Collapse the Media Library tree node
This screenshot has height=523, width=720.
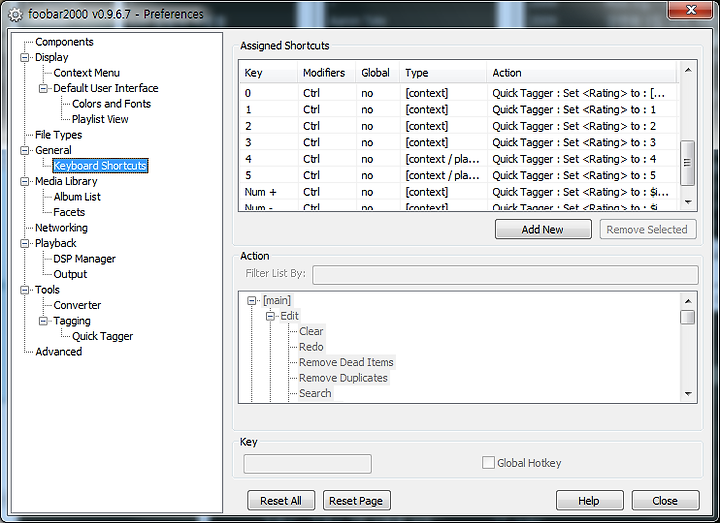(x=24, y=181)
